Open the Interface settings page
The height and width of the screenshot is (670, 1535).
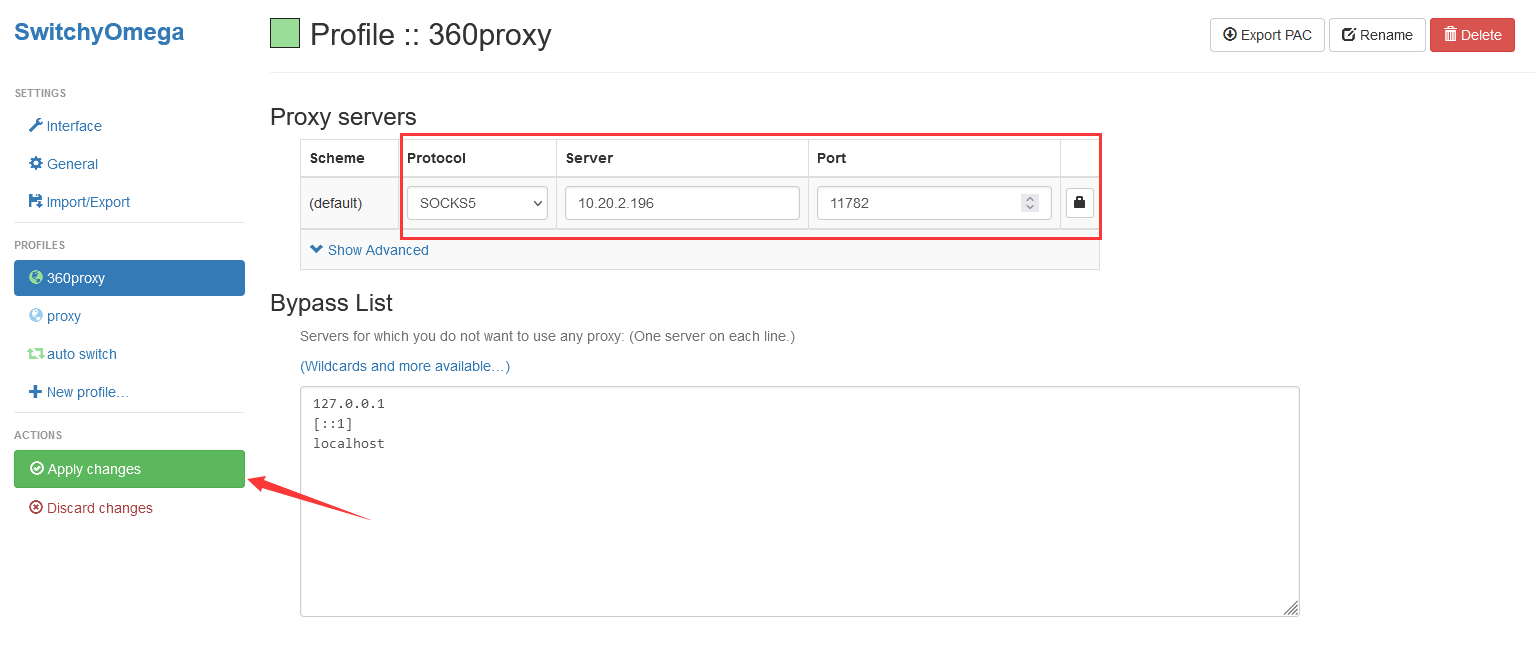point(65,126)
